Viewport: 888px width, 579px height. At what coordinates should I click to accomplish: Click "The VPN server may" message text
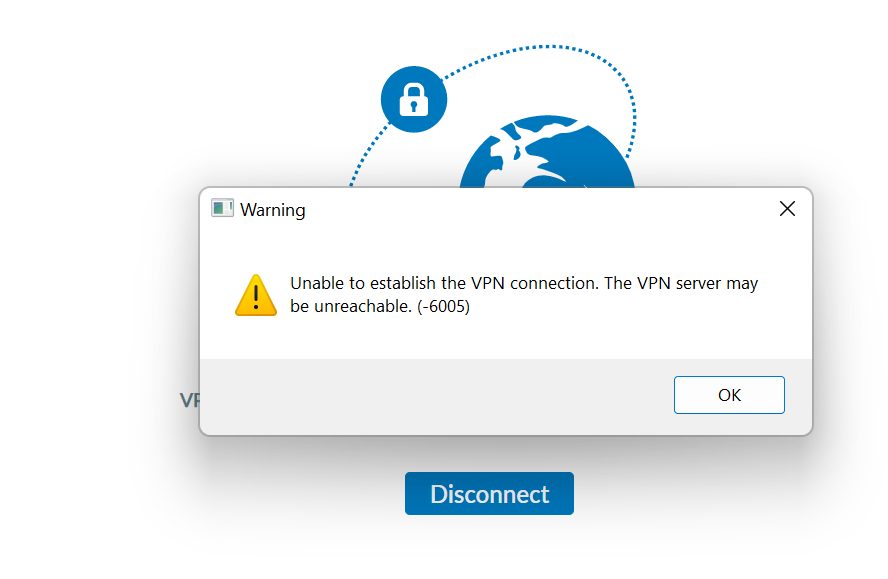(682, 283)
